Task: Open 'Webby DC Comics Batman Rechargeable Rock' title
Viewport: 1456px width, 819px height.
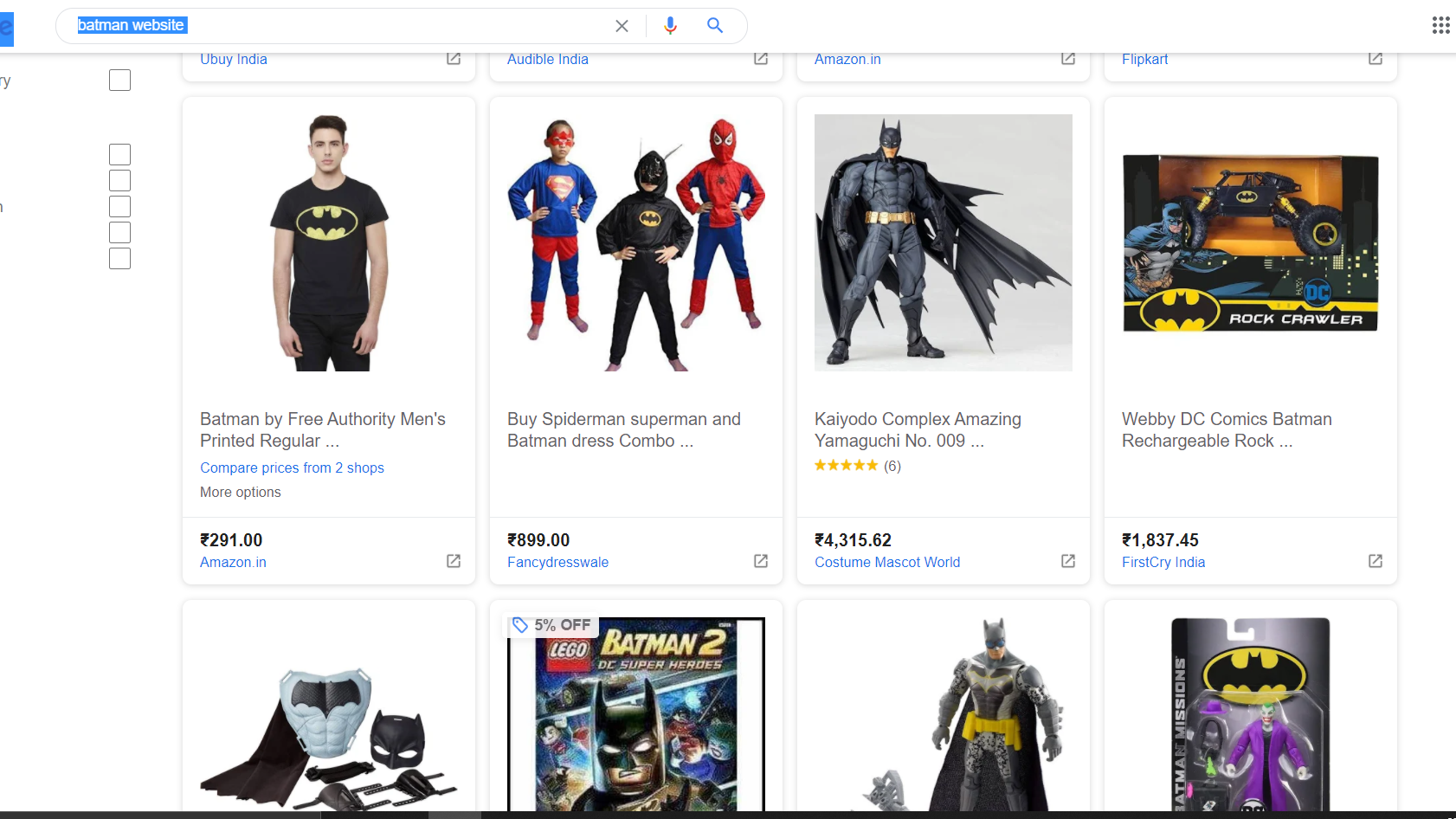Action: [x=1227, y=429]
